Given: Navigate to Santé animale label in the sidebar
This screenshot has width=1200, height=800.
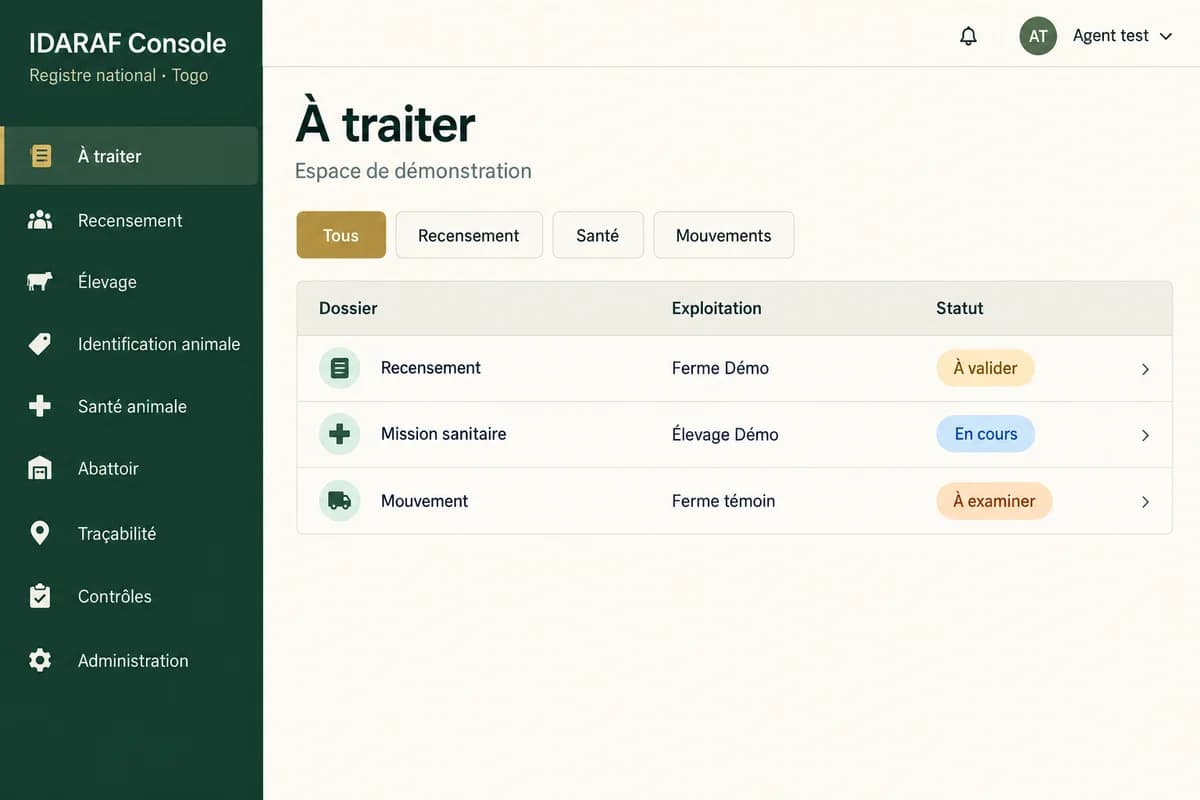Looking at the screenshot, I should (x=132, y=406).
